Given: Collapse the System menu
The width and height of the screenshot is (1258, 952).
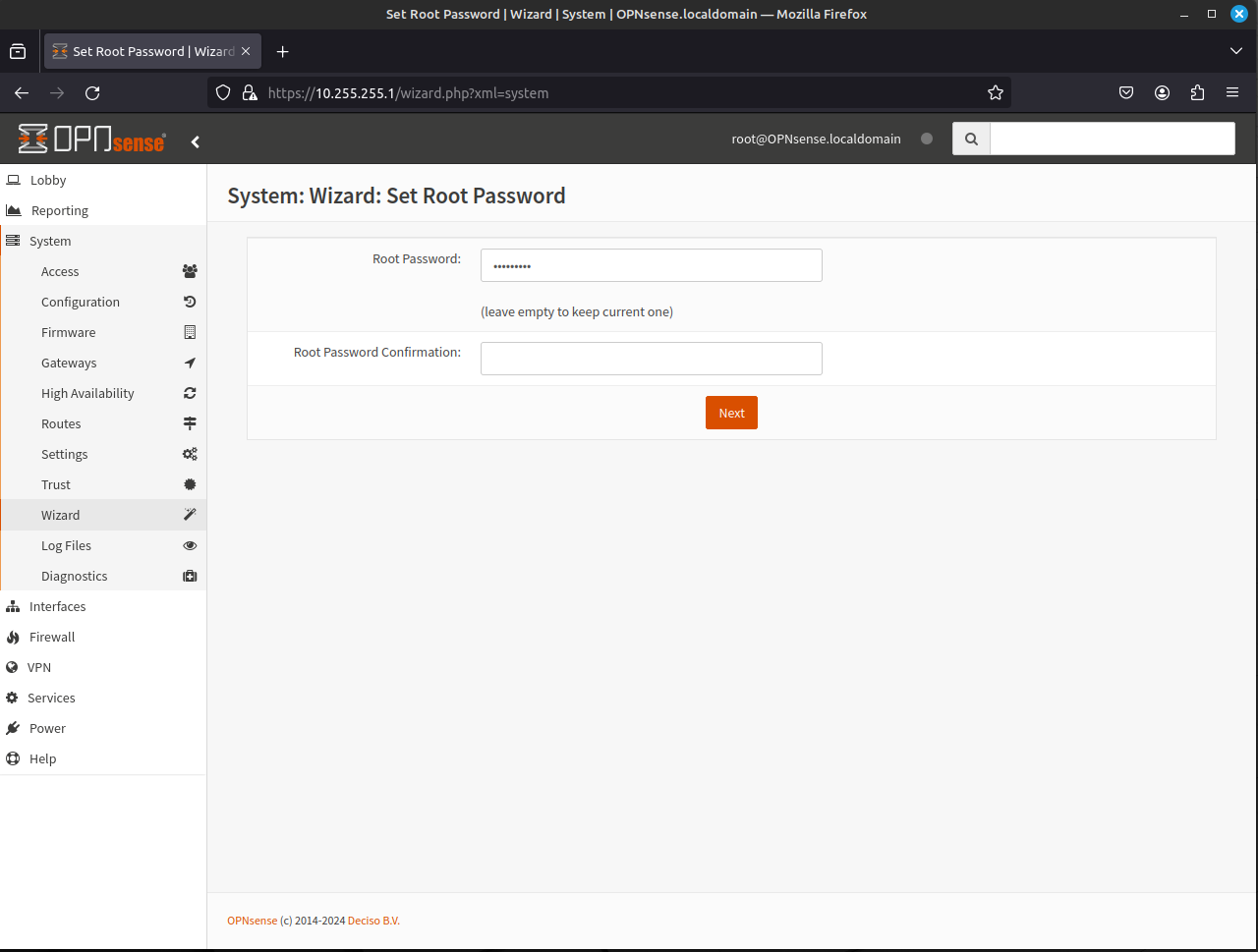Looking at the screenshot, I should pos(103,241).
